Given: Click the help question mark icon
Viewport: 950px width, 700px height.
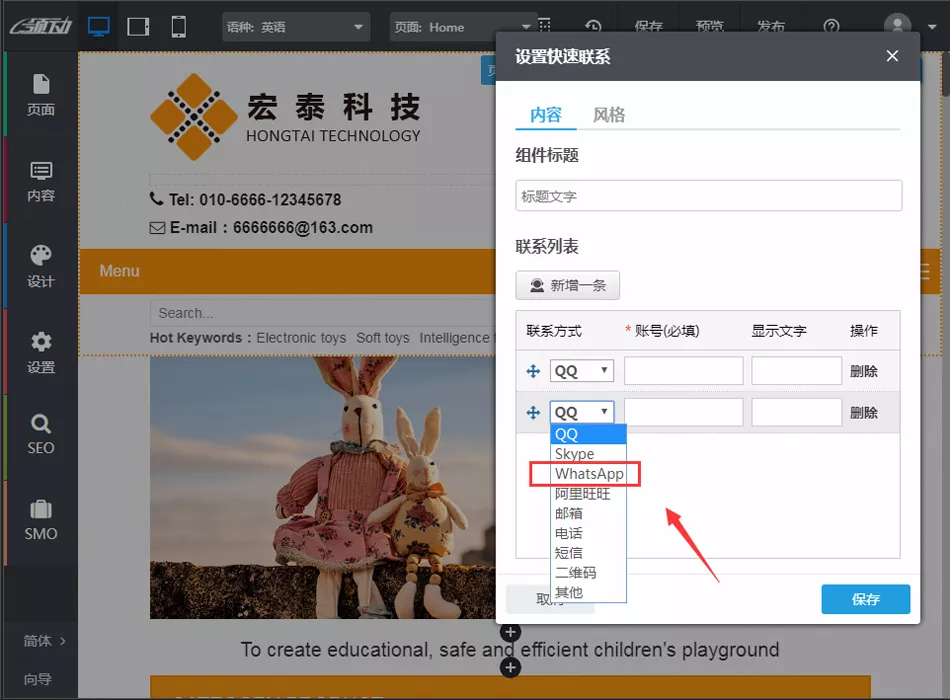Looking at the screenshot, I should (x=831, y=27).
